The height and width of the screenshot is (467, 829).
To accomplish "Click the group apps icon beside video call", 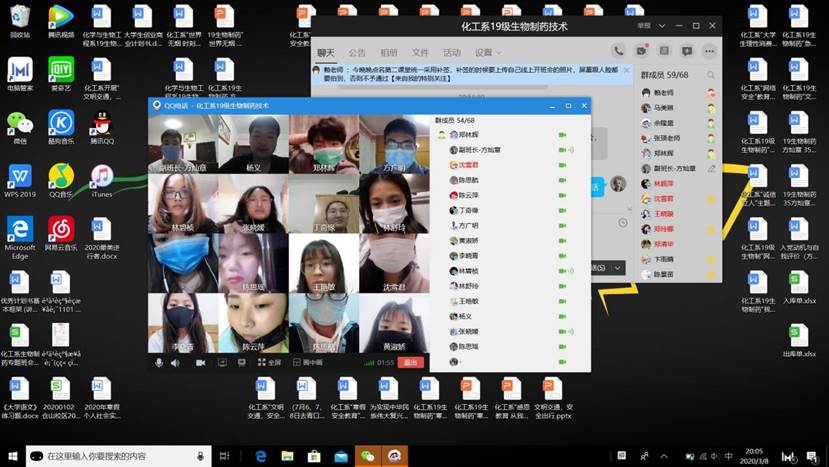I will tap(664, 51).
